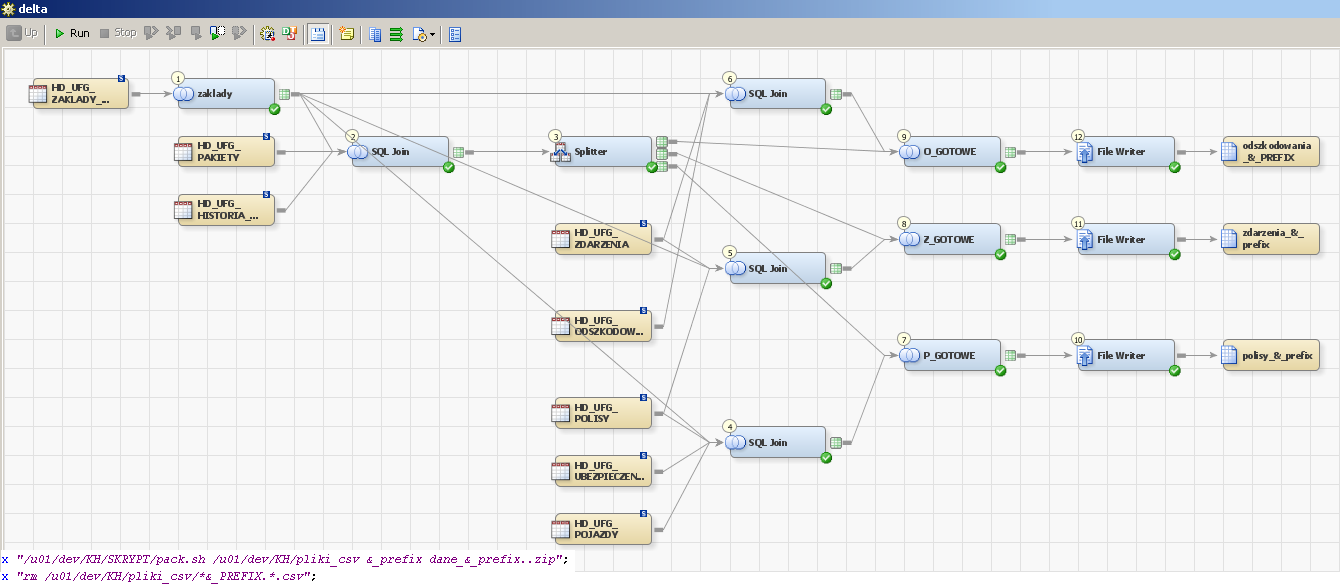
Task: Click green status check on zaklady node
Action: click(x=274, y=108)
